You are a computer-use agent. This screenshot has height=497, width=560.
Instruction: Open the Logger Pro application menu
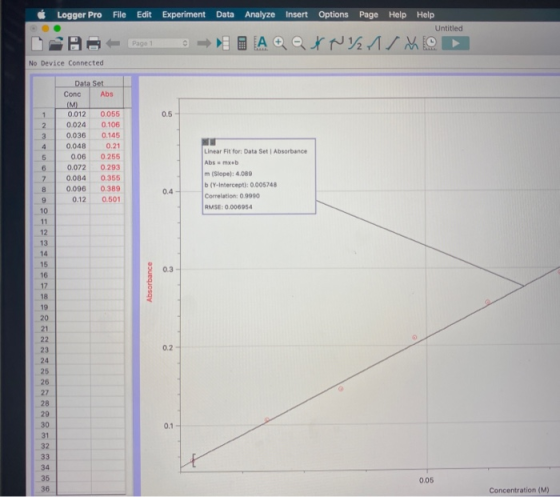[79, 15]
